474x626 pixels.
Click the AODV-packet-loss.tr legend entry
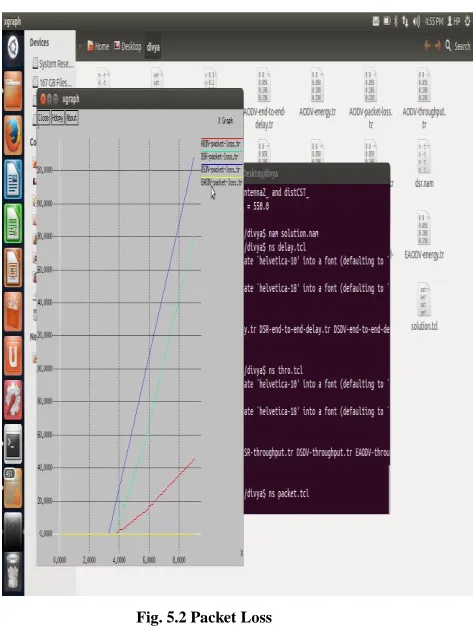click(221, 143)
